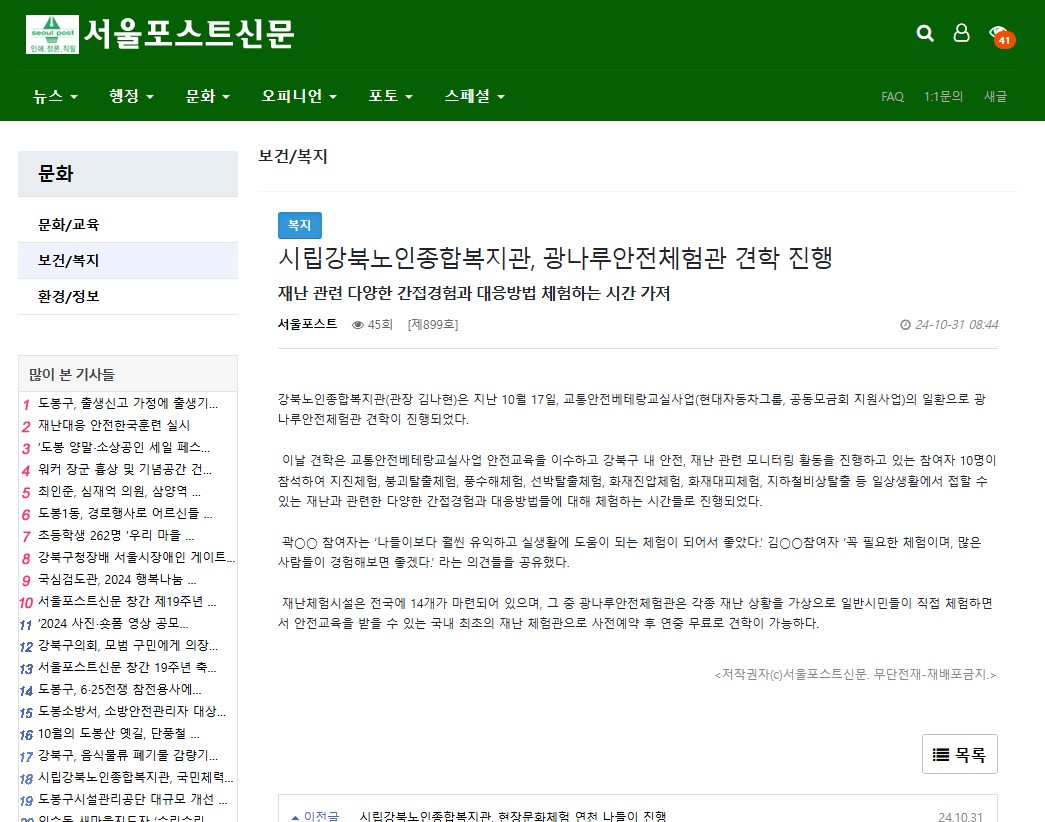This screenshot has height=822, width=1045.
Task: Open the user account icon
Action: click(961, 34)
